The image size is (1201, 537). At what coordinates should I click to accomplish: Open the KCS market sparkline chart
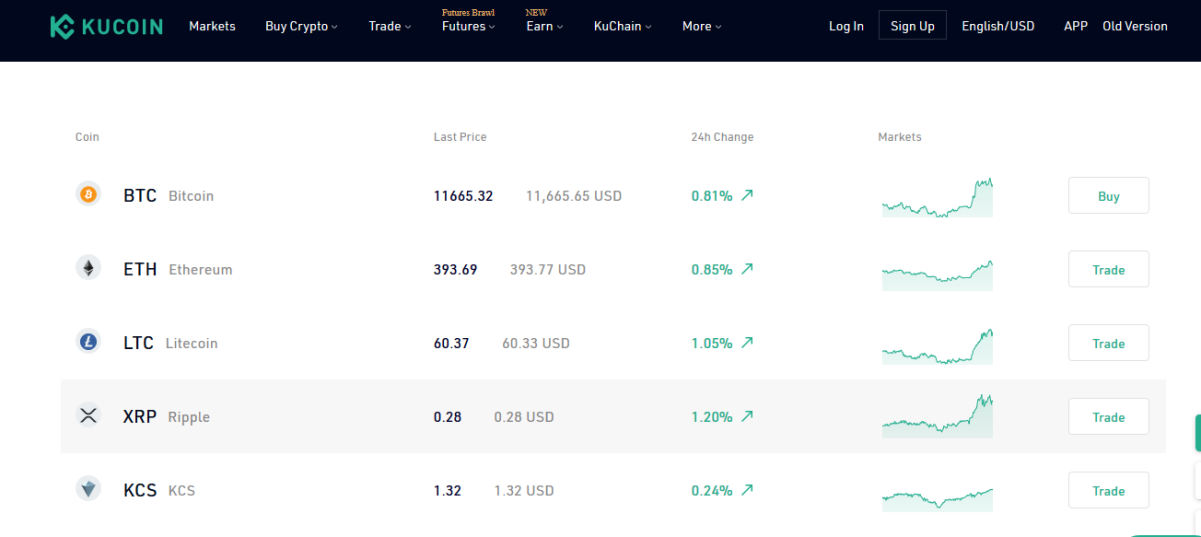tap(937, 498)
